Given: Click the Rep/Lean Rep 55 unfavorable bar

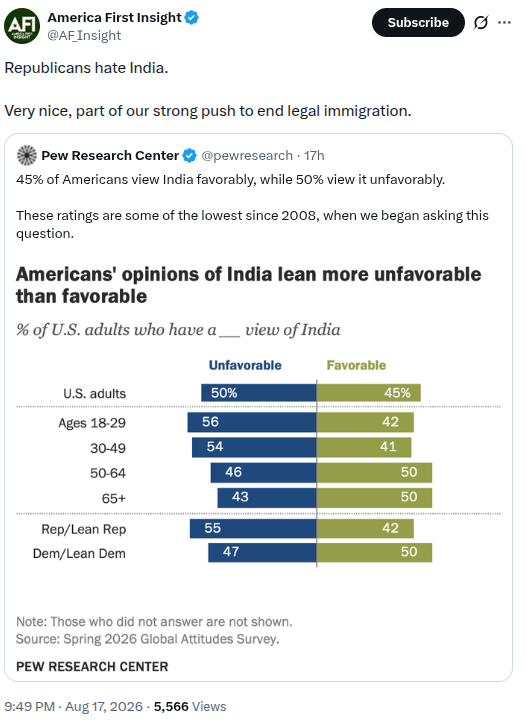Looking at the screenshot, I should (253, 529).
